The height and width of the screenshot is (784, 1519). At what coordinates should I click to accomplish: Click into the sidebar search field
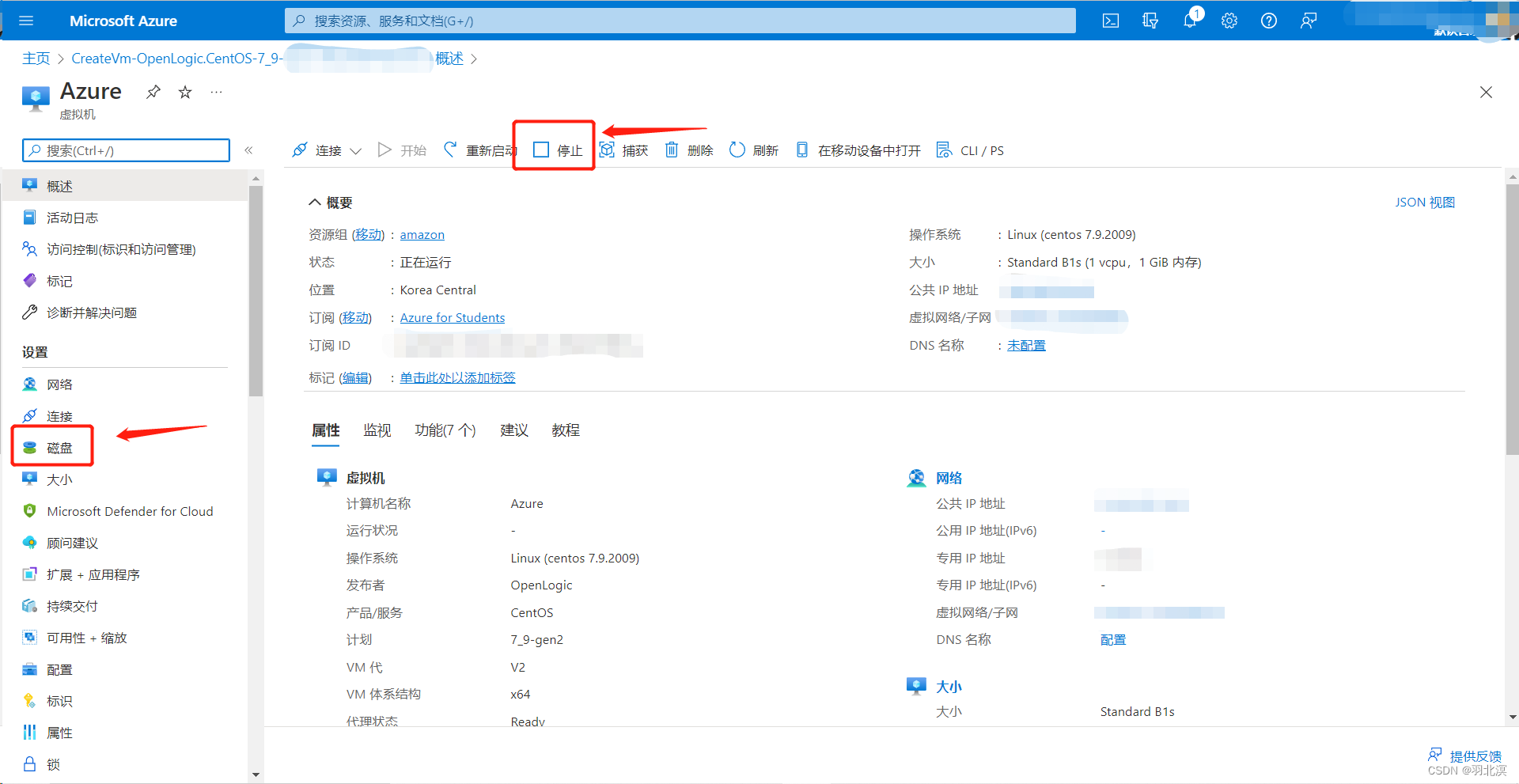tap(127, 150)
